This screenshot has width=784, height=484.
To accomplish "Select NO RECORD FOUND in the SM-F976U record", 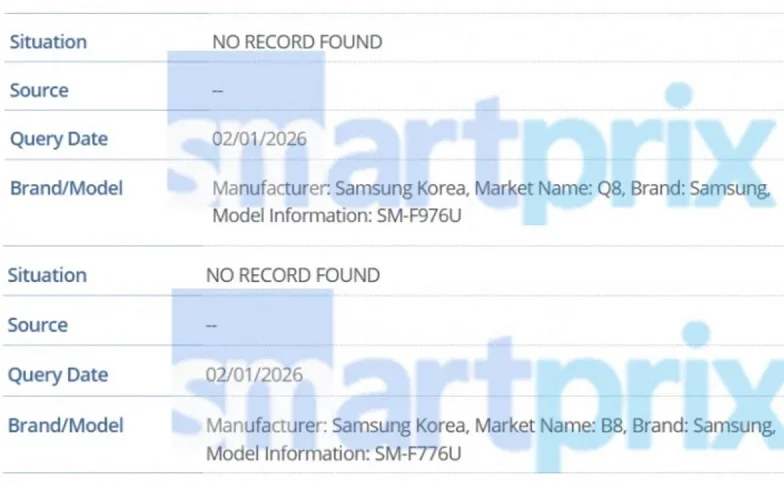I will coord(297,42).
